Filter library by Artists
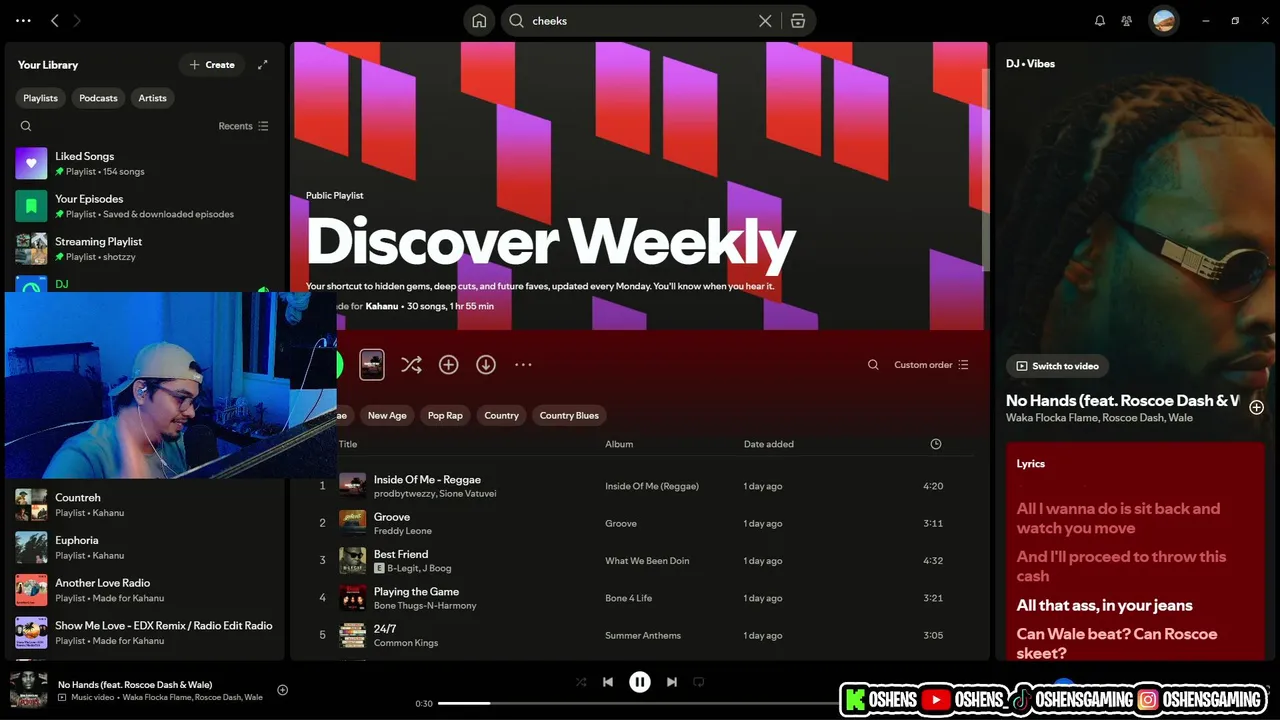Screen dimensions: 1280x720 click(152, 98)
